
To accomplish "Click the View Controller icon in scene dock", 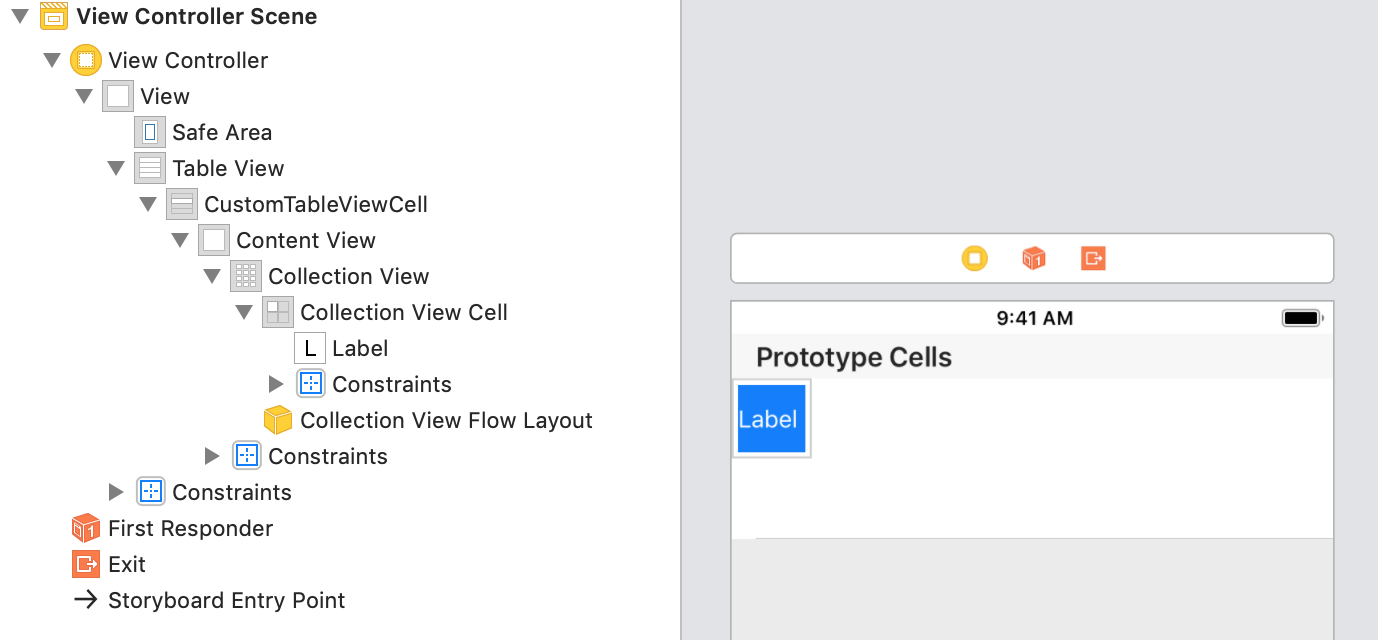I will (x=974, y=259).
